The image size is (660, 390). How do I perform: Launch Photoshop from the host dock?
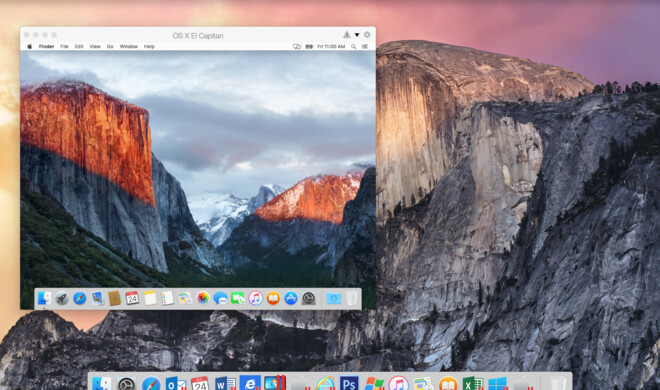pyautogui.click(x=349, y=384)
